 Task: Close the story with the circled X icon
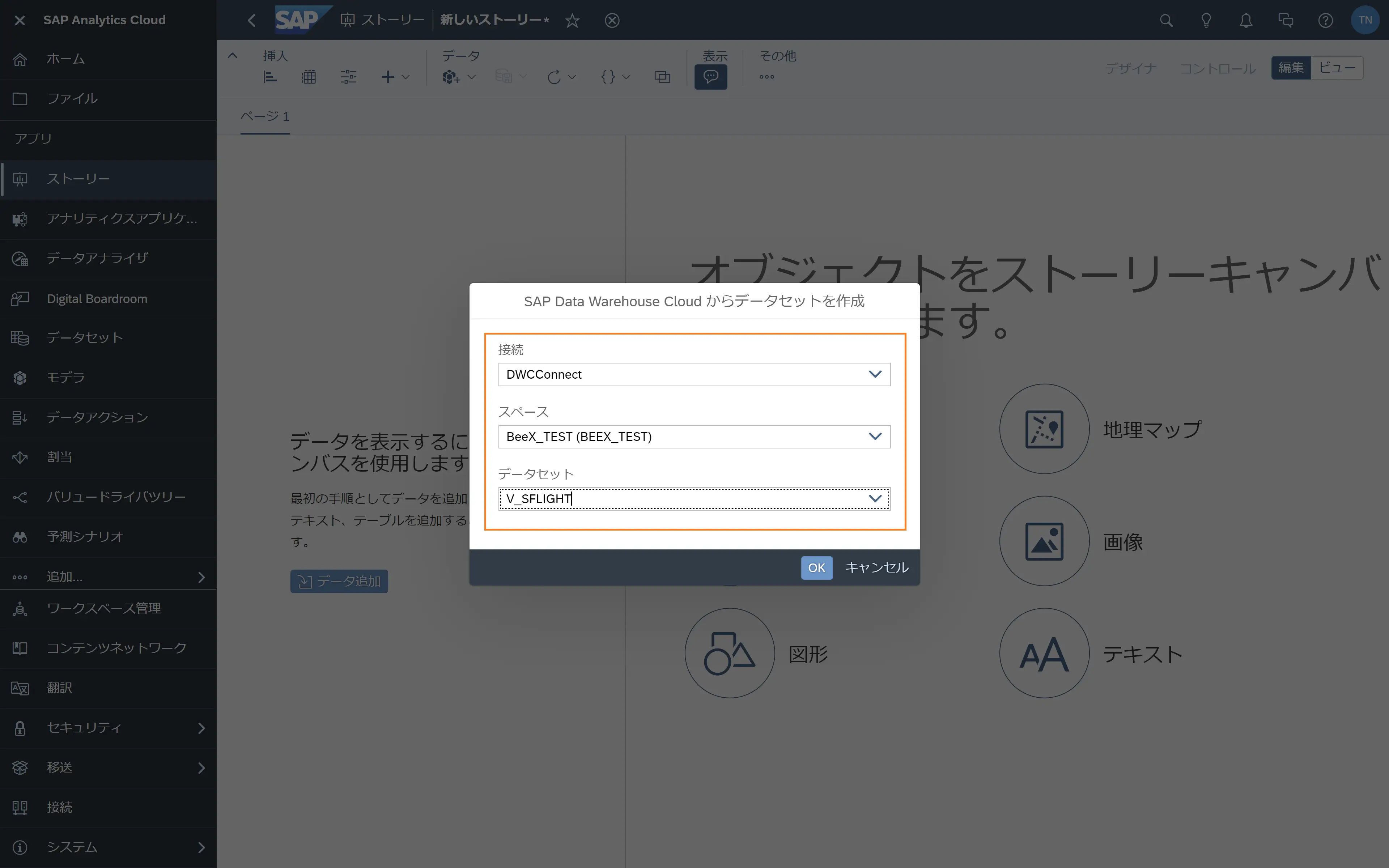[612, 21]
